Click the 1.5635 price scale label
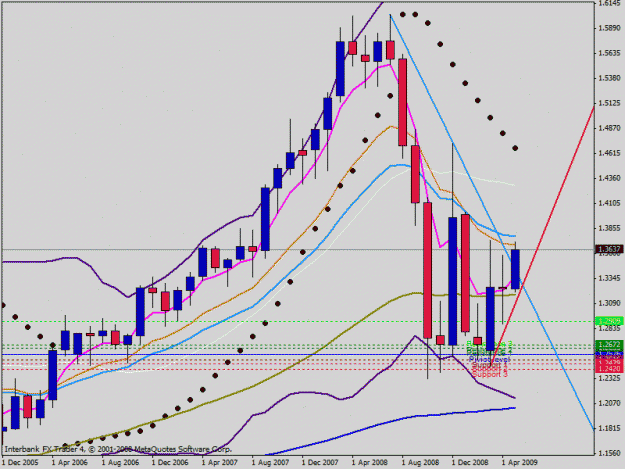The height and width of the screenshot is (469, 625). coord(609,53)
